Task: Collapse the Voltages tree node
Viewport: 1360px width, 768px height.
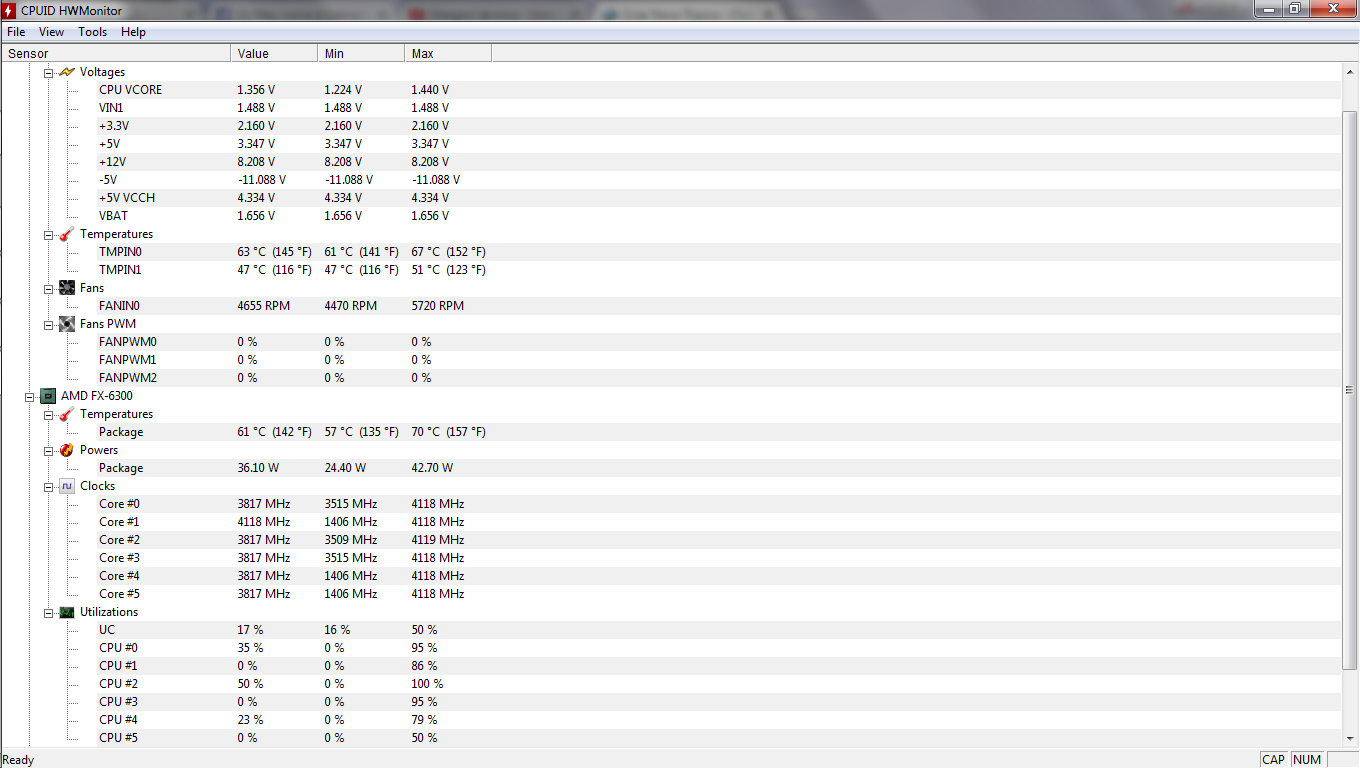Action: pos(48,72)
